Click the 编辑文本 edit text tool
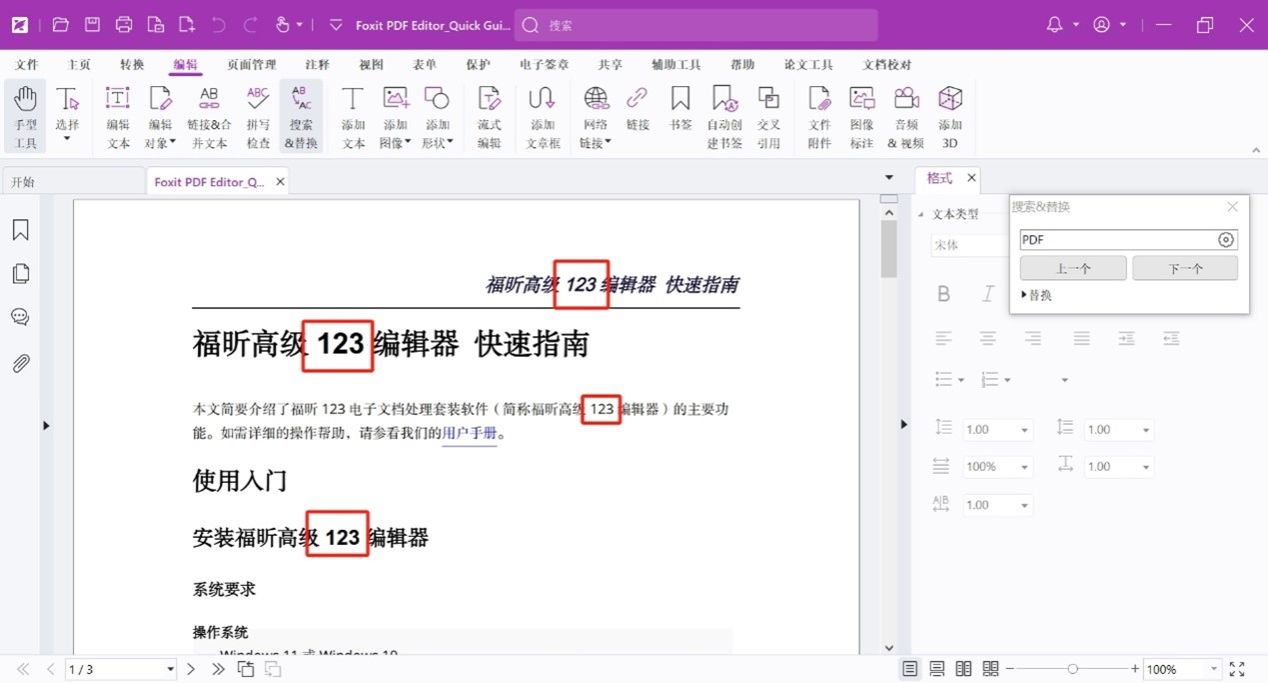The width and height of the screenshot is (1268, 683). coord(118,116)
